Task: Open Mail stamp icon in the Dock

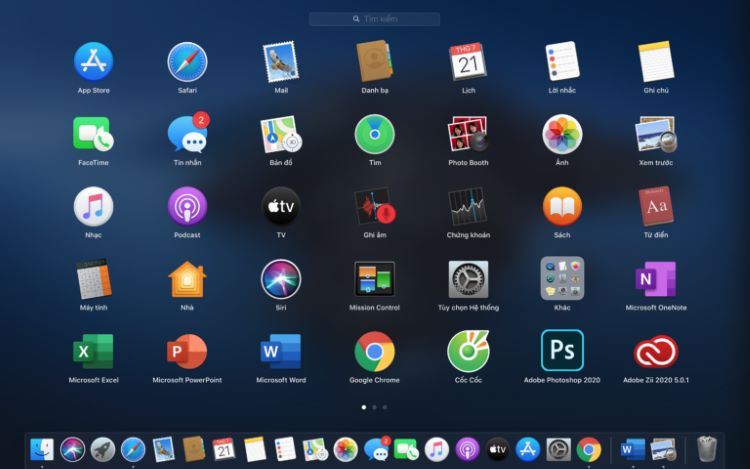Action: pyautogui.click(x=163, y=450)
